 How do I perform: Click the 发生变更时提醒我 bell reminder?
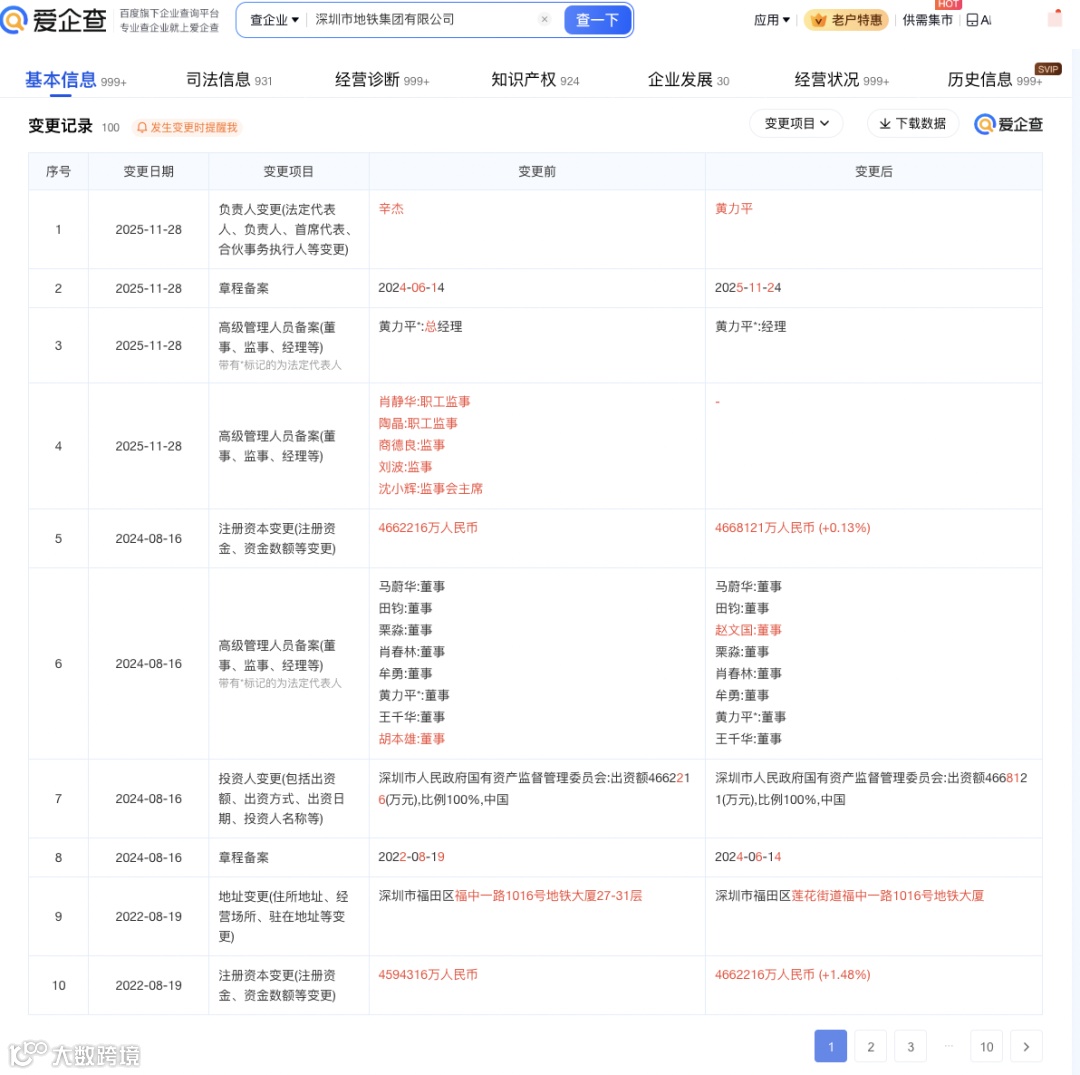point(187,127)
